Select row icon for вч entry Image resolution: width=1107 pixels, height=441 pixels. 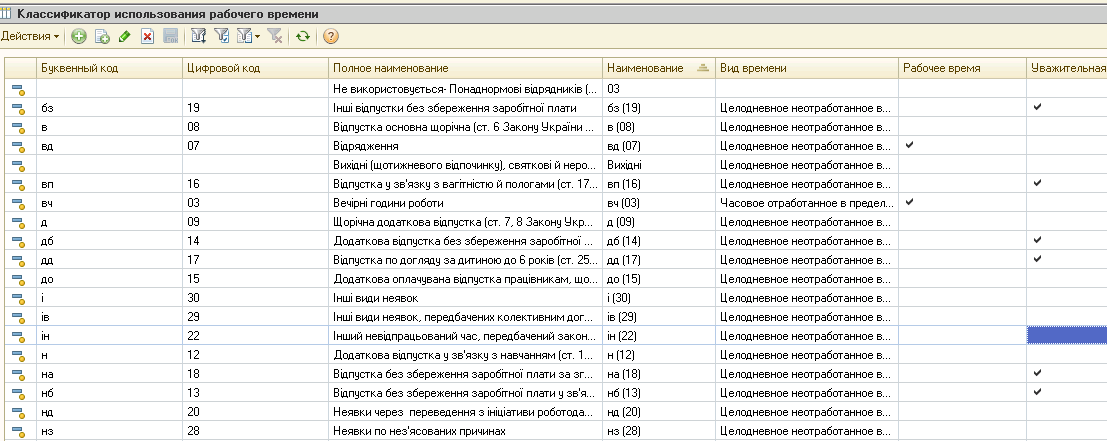[x=18, y=203]
